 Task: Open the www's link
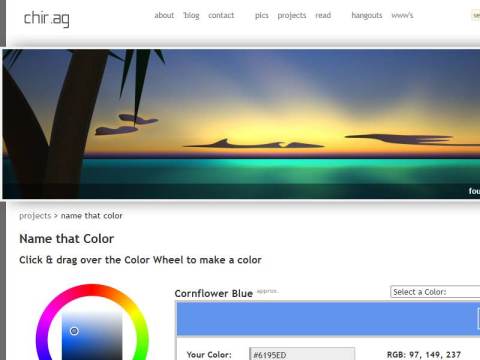coord(402,15)
